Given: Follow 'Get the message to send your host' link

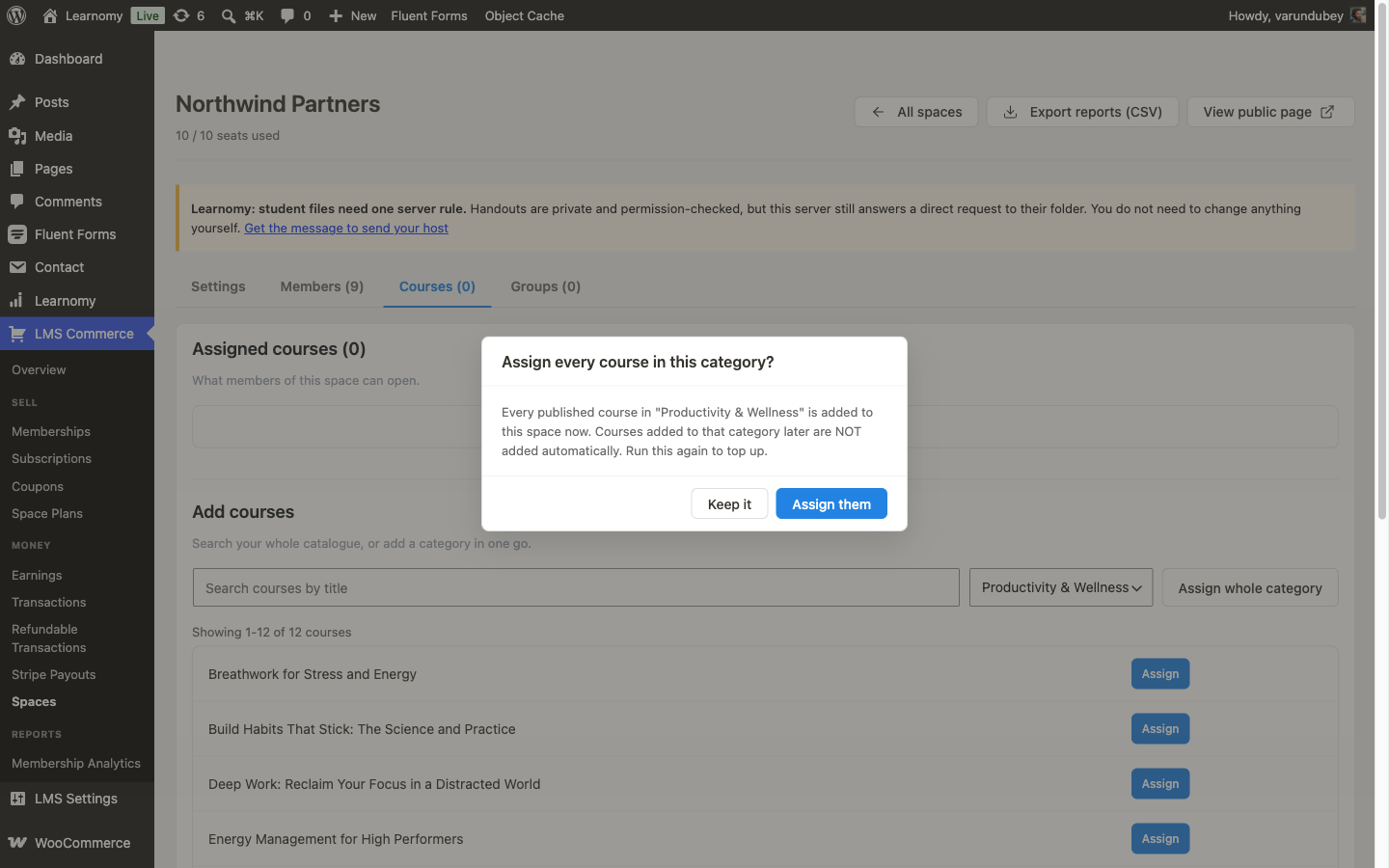Looking at the screenshot, I should 346,228.
